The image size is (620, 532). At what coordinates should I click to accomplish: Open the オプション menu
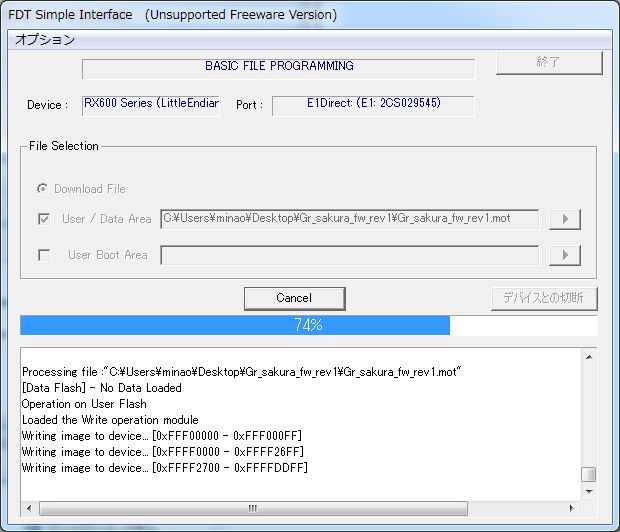pyautogui.click(x=45, y=40)
